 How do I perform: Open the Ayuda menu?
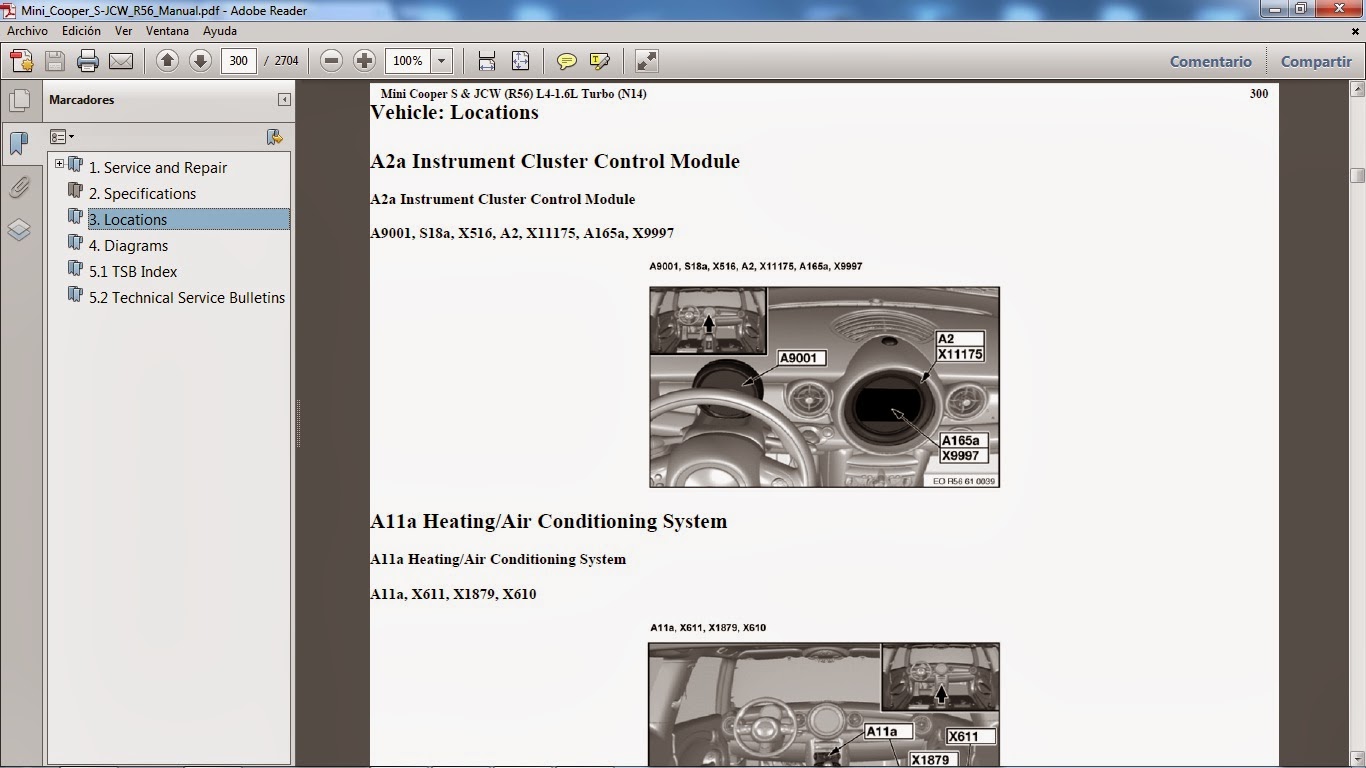[x=220, y=31]
